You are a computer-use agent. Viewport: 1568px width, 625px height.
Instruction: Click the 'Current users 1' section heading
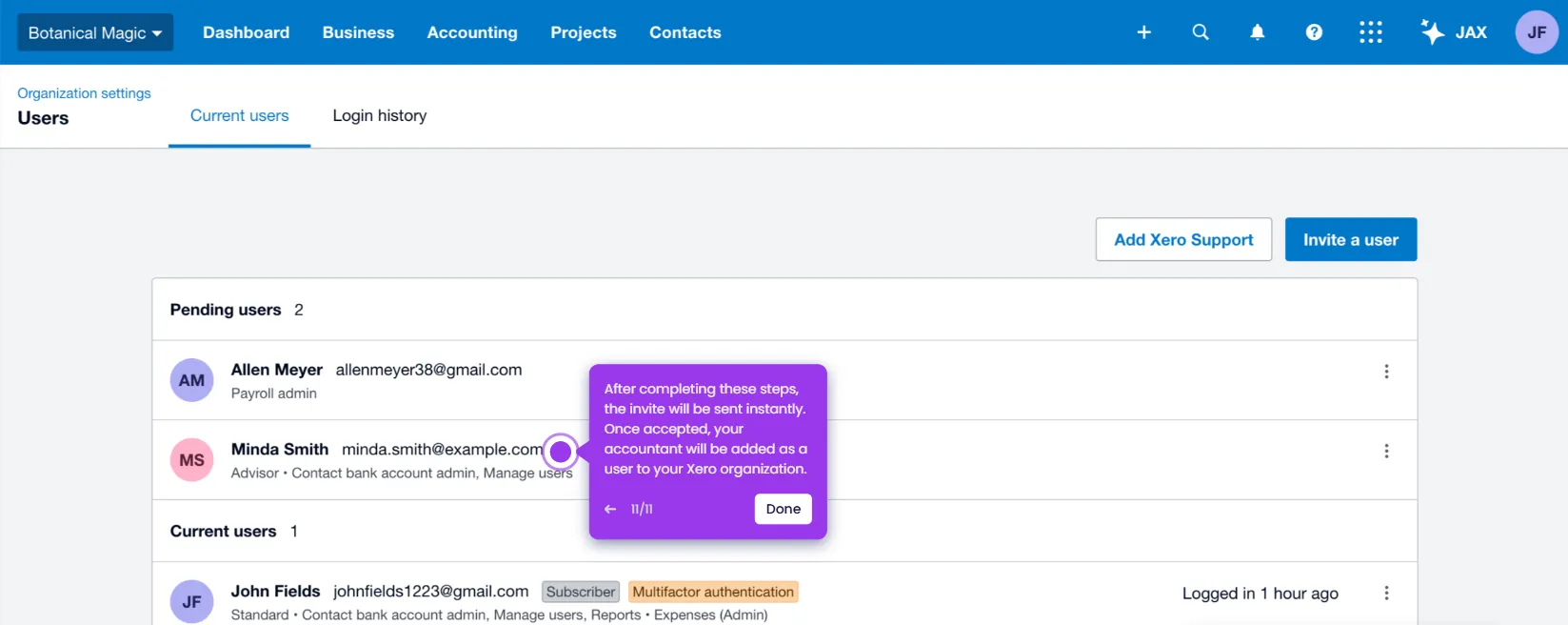pos(234,531)
